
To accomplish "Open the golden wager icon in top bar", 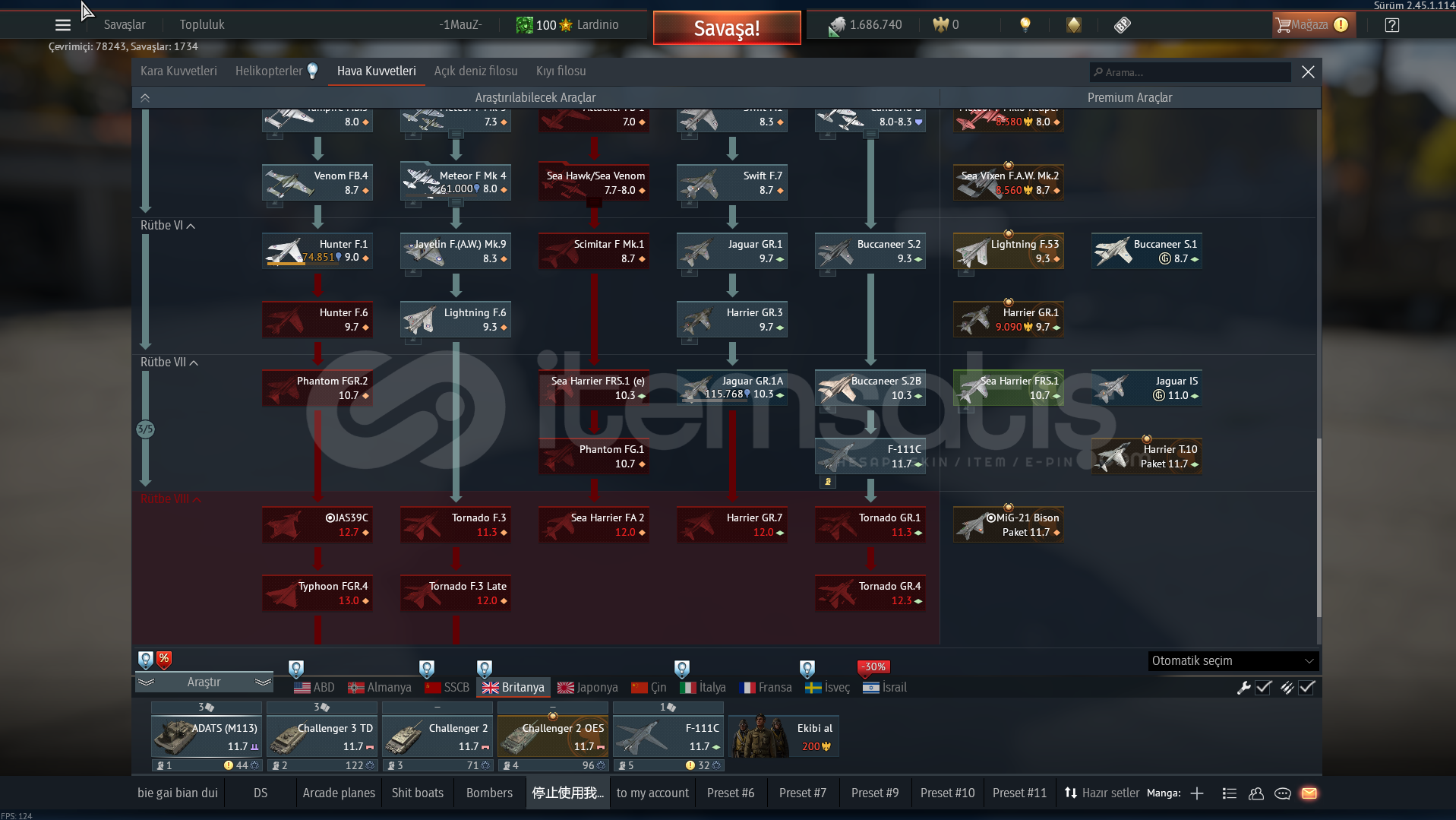I will tap(1073, 25).
